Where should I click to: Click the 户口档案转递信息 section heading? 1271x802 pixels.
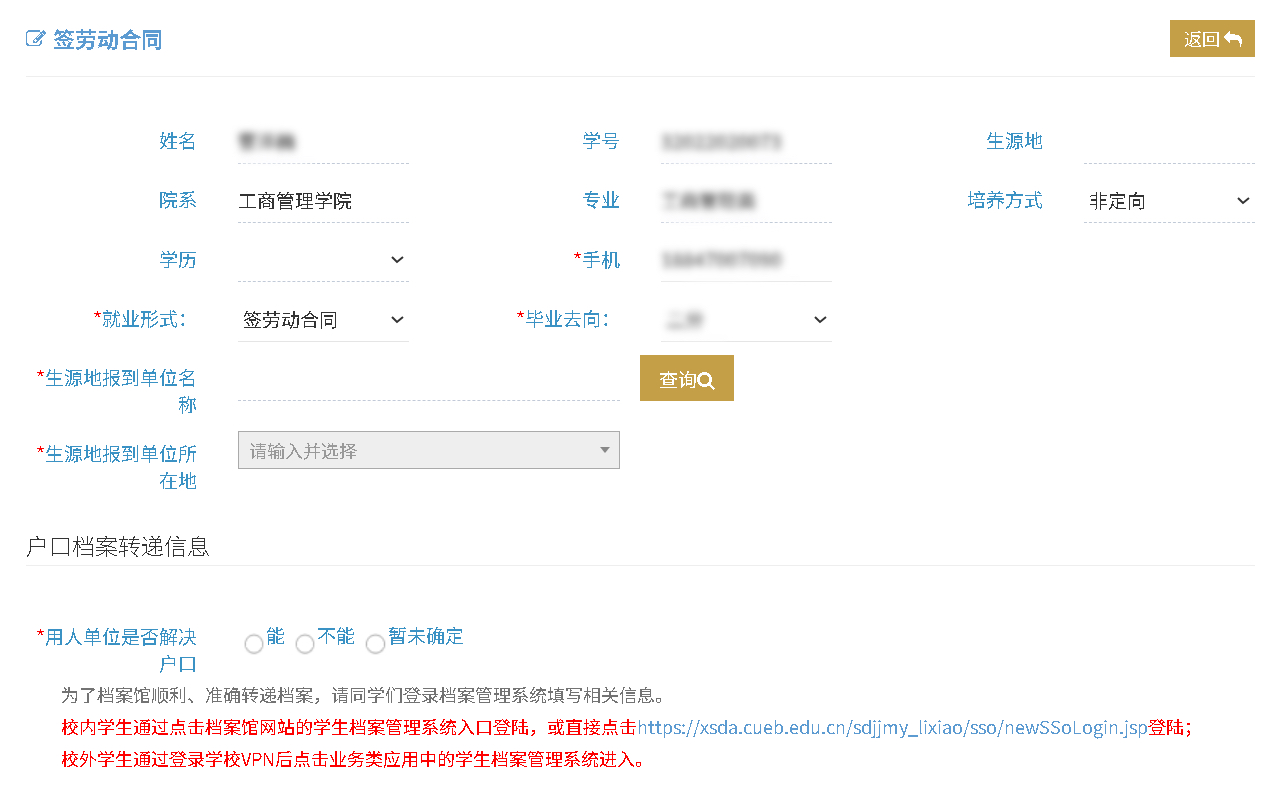(118, 546)
